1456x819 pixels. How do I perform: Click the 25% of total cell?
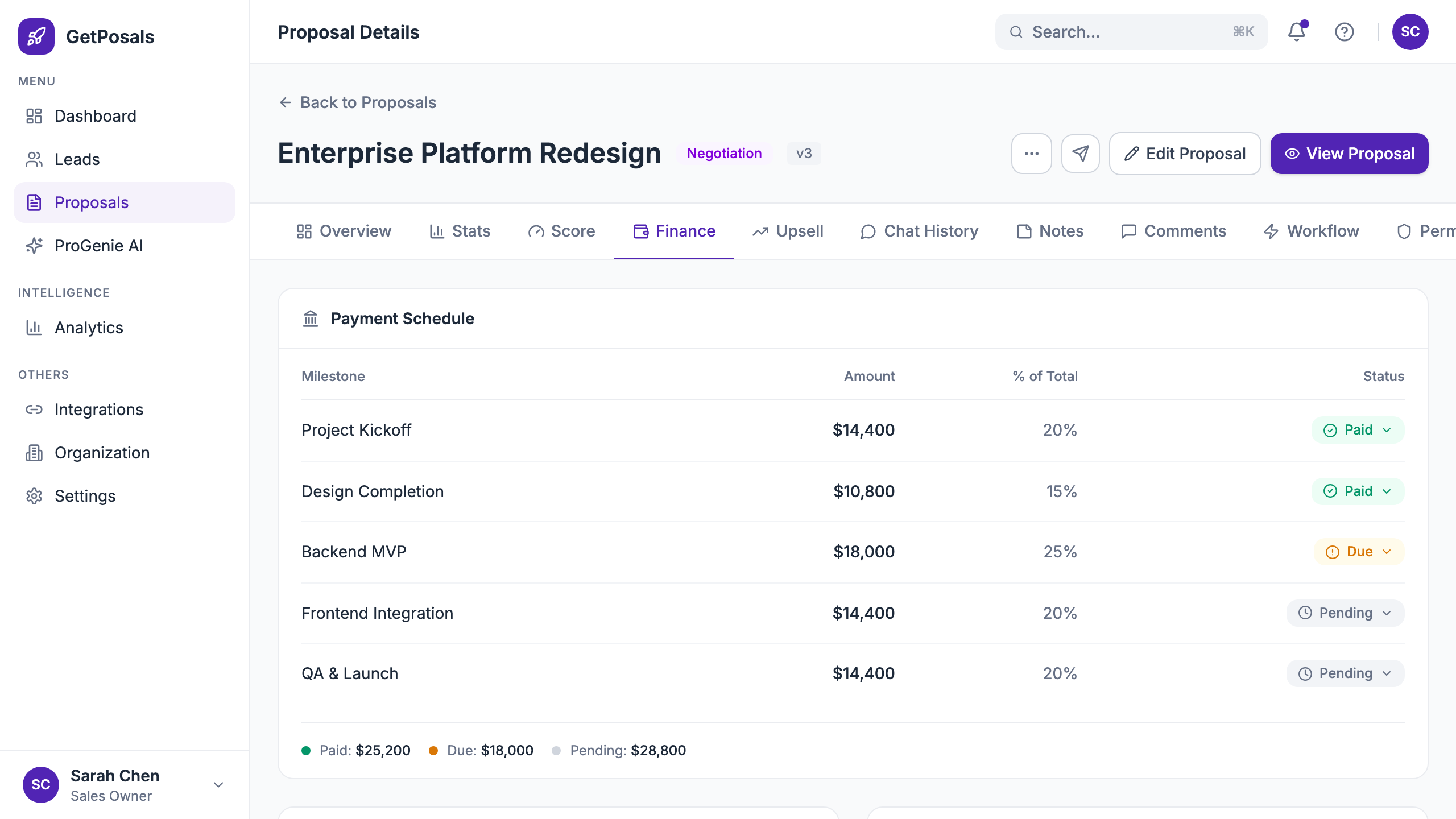pyautogui.click(x=1060, y=552)
